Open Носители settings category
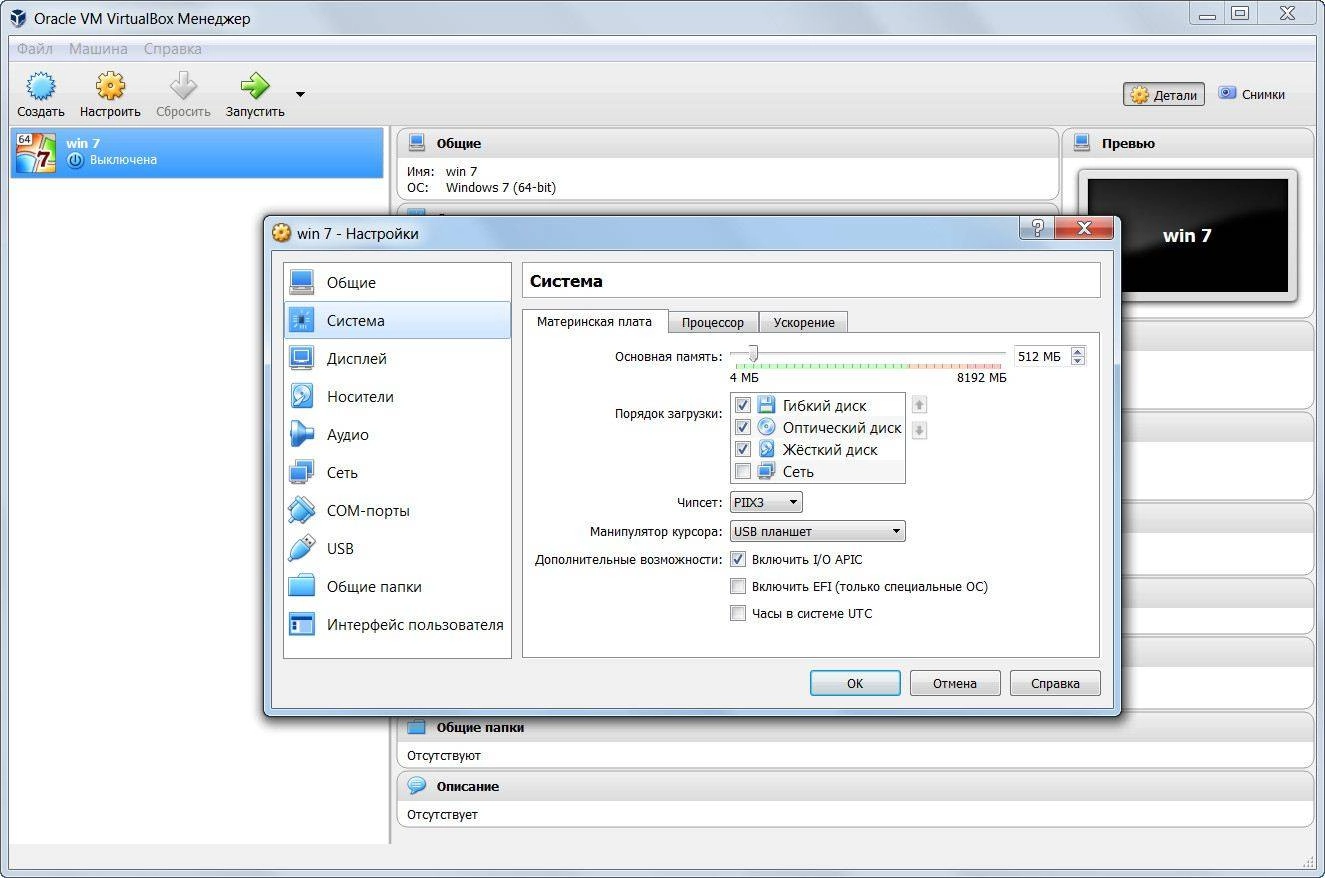 [x=397, y=397]
